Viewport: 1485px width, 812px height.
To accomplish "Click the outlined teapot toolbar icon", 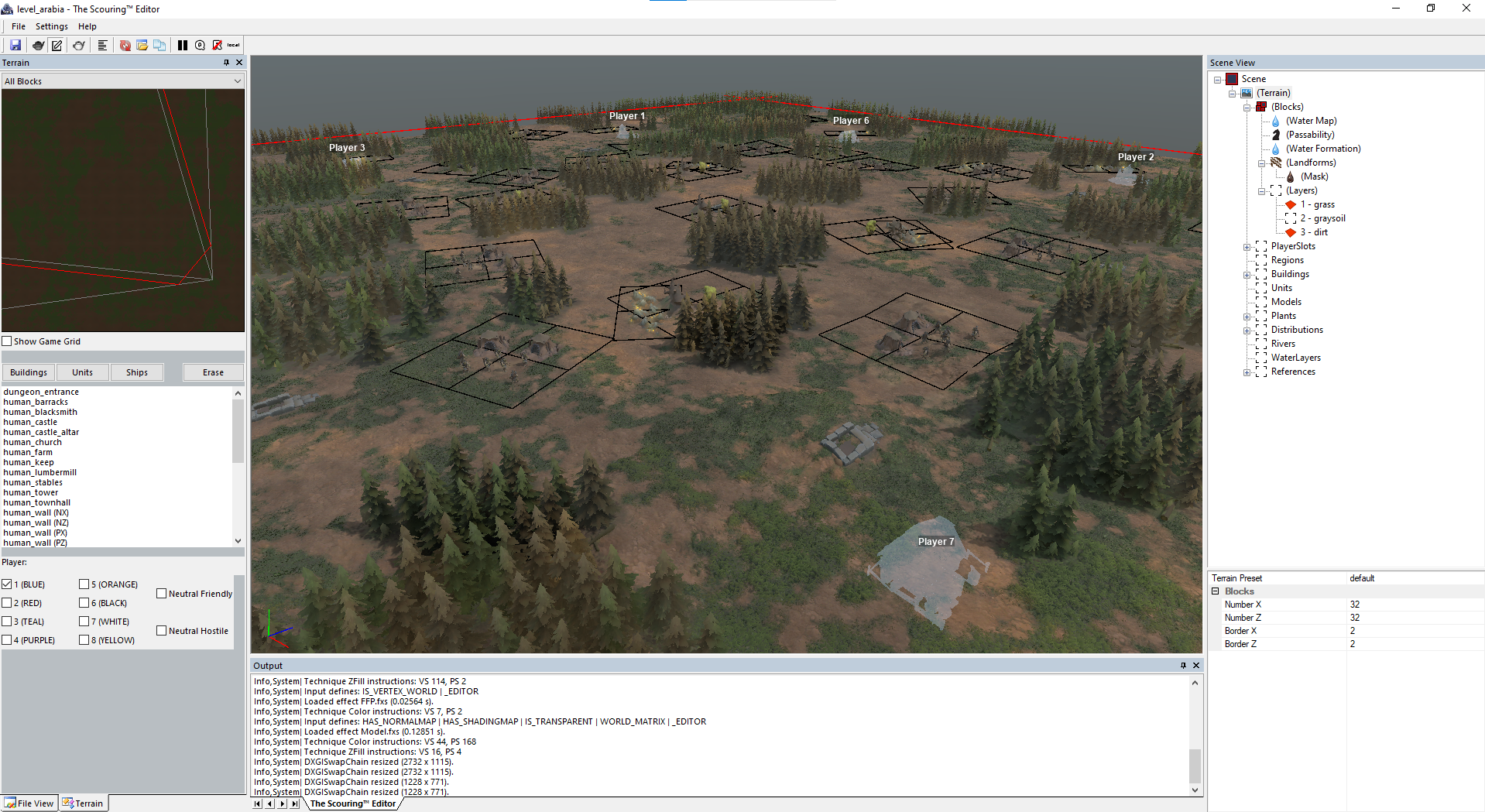I will 79,45.
